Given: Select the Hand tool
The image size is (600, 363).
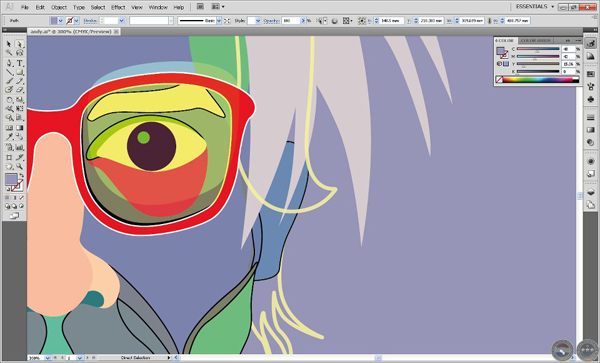Looking at the screenshot, I should tap(9, 166).
